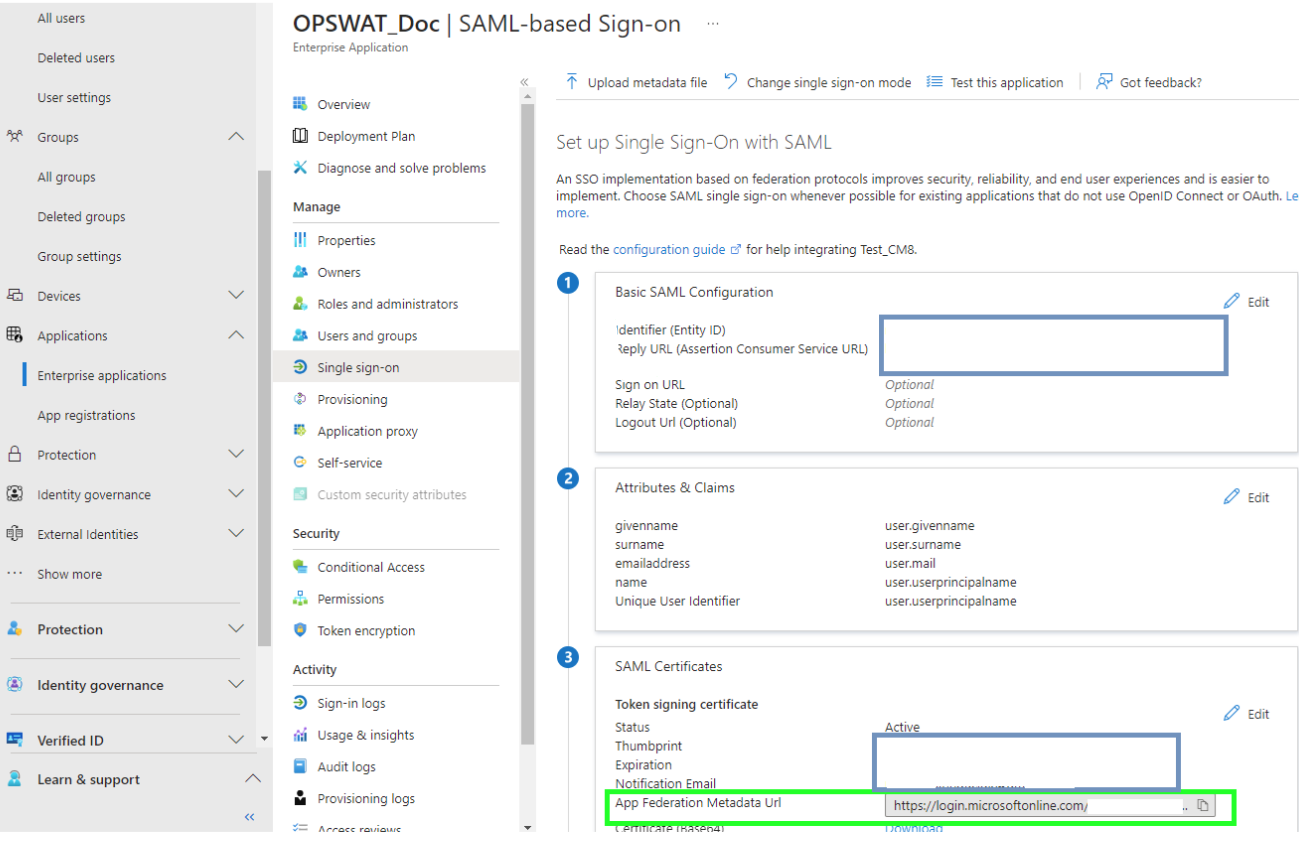The width and height of the screenshot is (1299, 843).
Task: Click the Permissions hierarchy icon
Action: point(300,599)
